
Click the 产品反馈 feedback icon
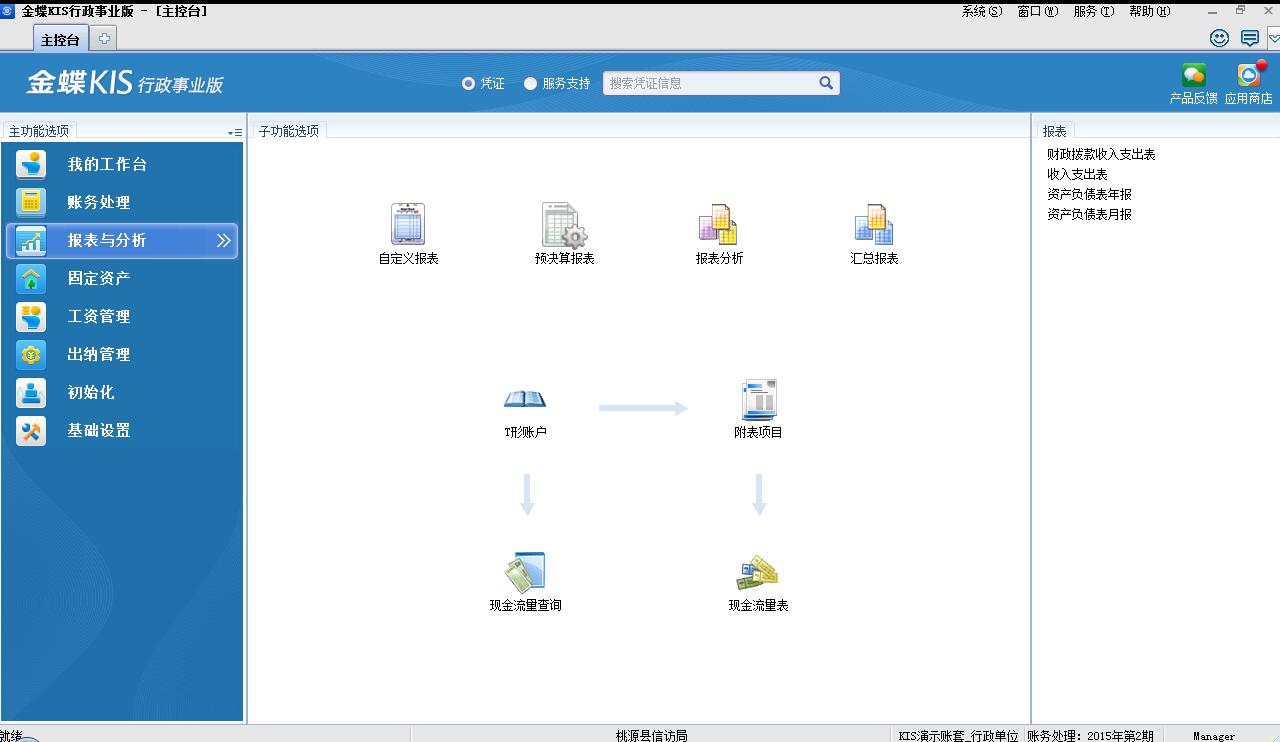click(x=1193, y=77)
